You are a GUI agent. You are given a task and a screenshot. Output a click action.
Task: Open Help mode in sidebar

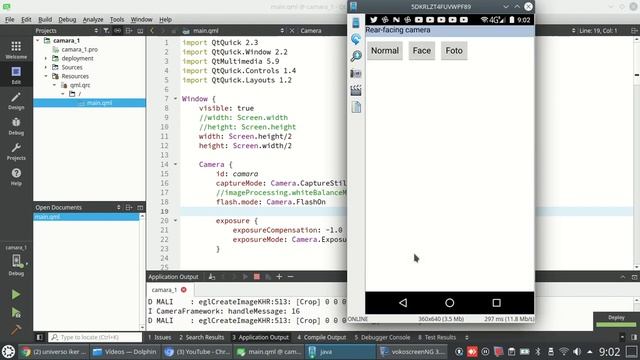tap(16, 177)
